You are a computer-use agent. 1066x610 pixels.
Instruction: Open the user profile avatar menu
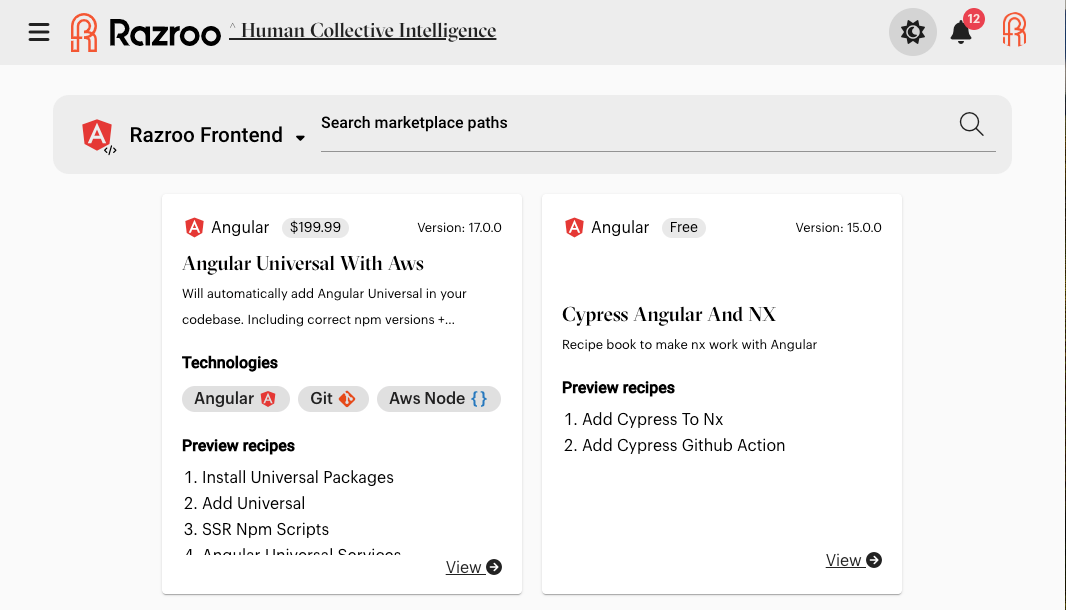point(1014,31)
